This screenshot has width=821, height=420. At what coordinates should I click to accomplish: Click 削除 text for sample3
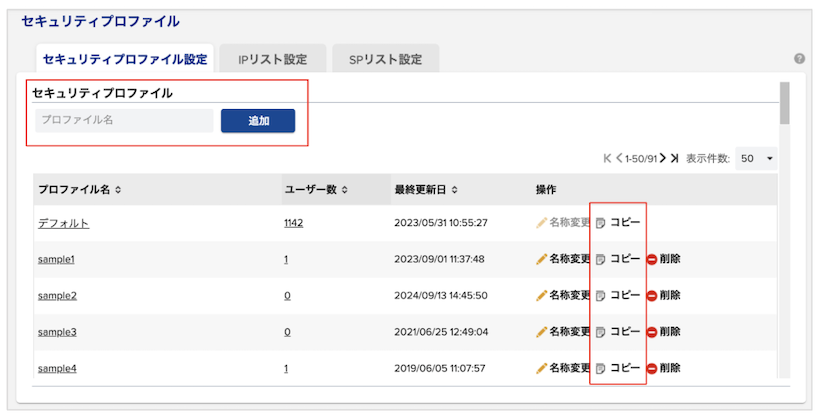670,331
